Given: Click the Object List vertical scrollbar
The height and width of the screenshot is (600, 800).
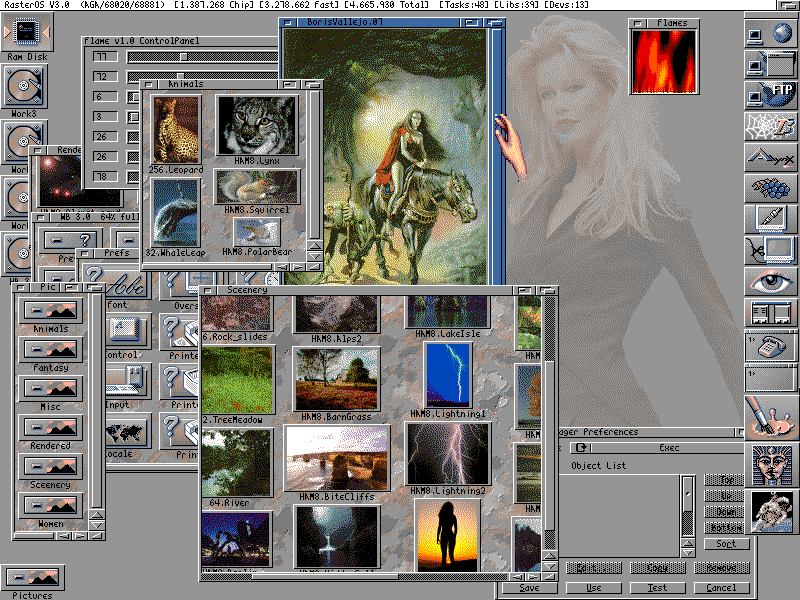Looking at the screenshot, I should click(x=688, y=507).
